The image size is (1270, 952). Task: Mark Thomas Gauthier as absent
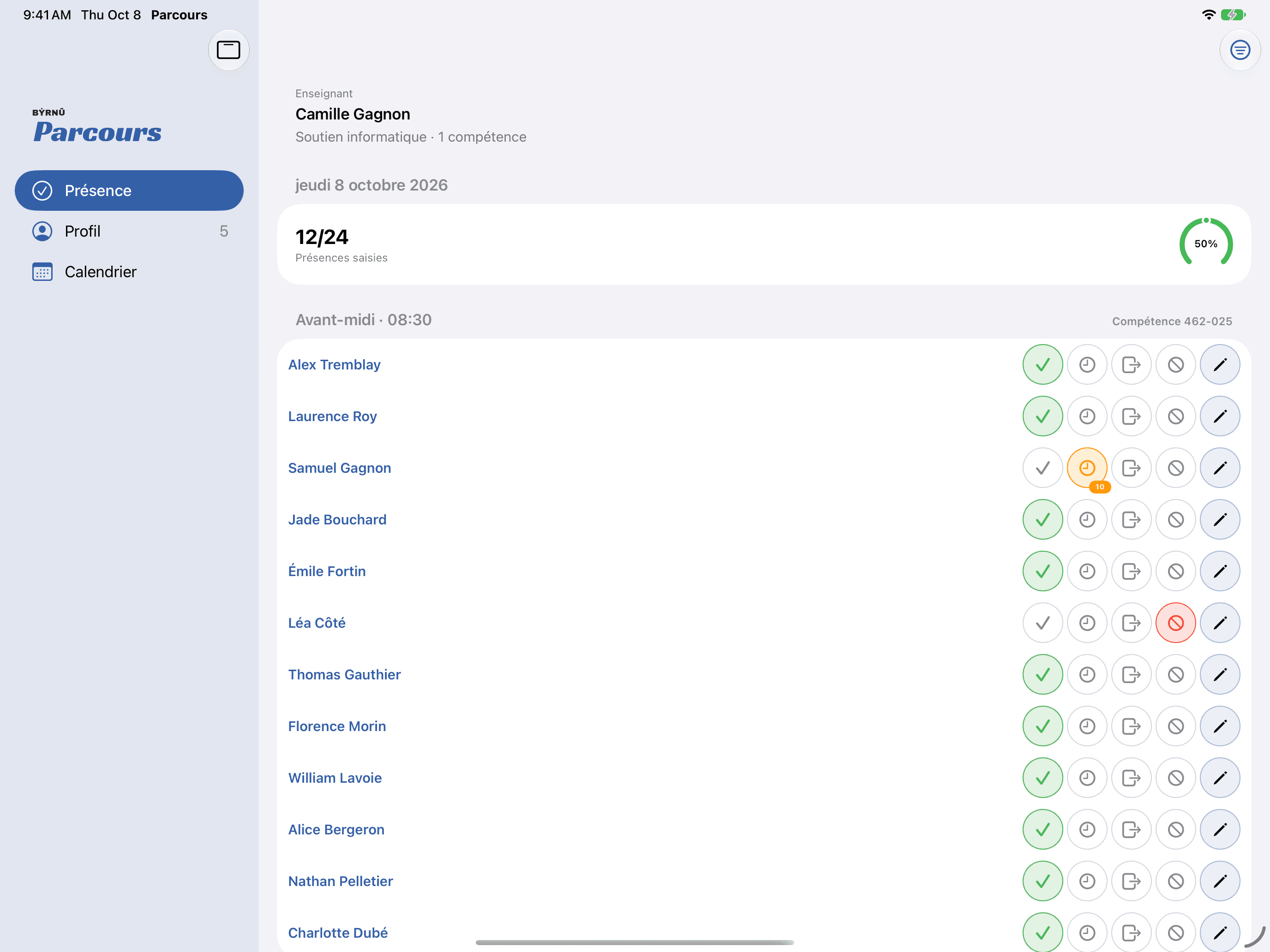coord(1176,674)
